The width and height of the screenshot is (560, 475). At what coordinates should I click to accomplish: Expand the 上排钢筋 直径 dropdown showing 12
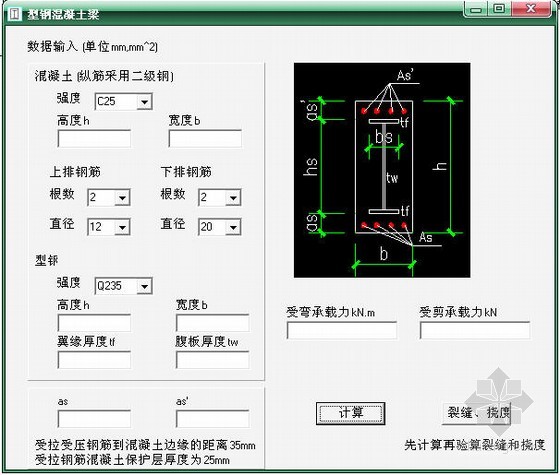[109, 227]
